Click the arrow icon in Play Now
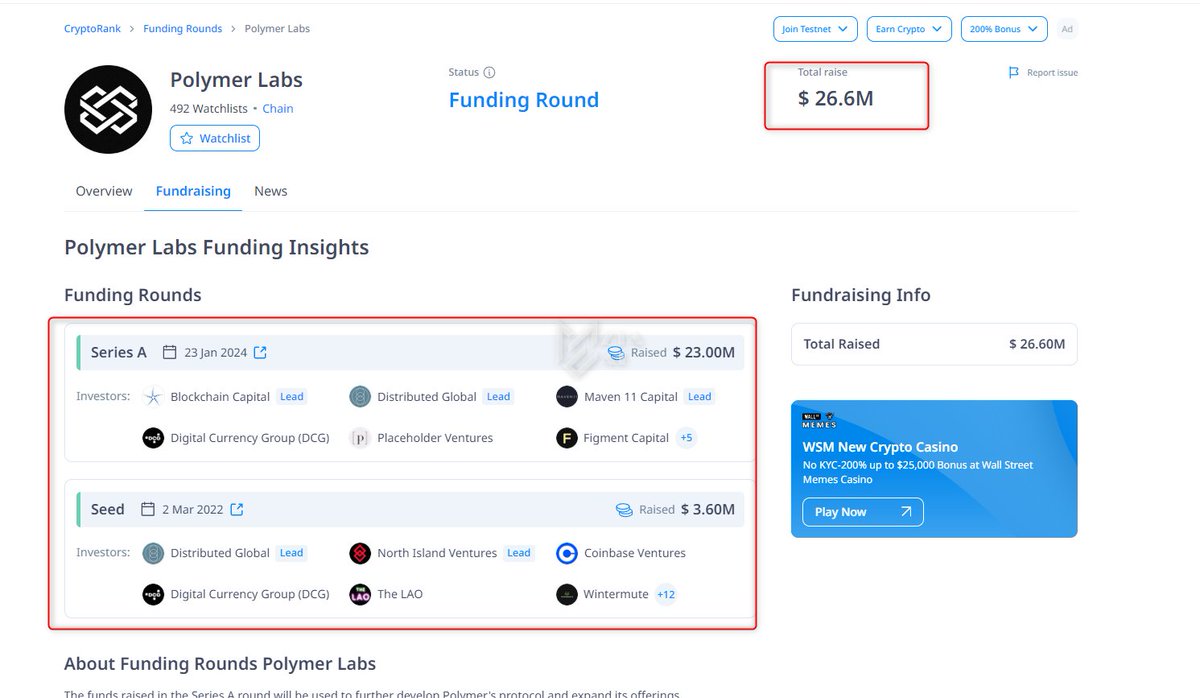This screenshot has width=1200, height=698. point(906,512)
